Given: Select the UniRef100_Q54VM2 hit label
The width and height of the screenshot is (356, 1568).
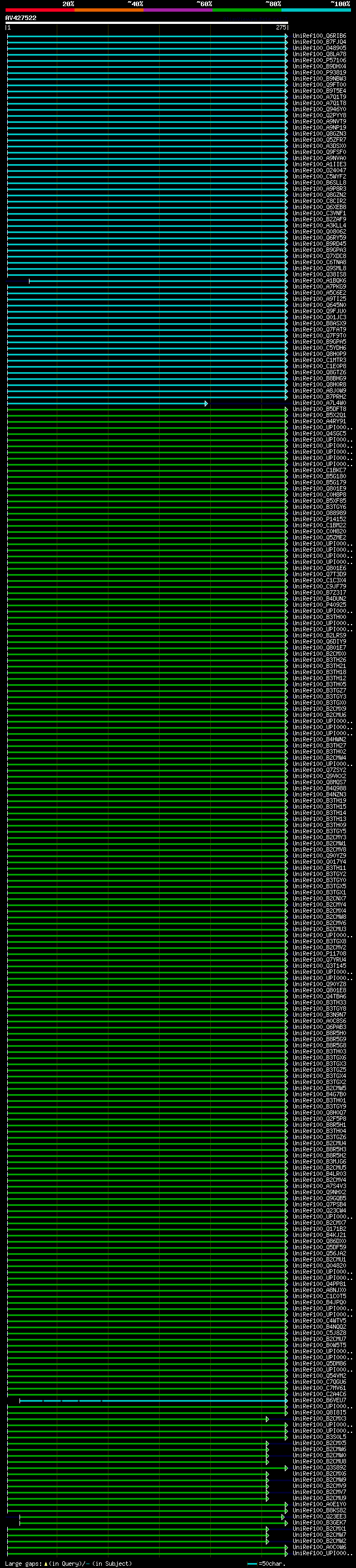Looking at the screenshot, I should (x=319, y=1376).
